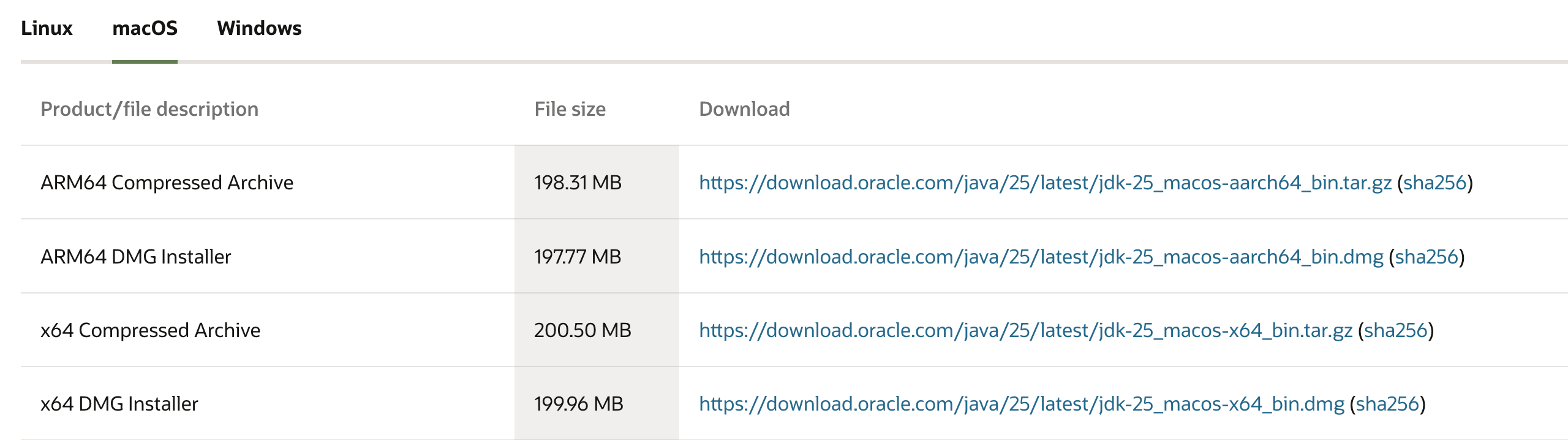
Task: Switch to the Linux tab
Action: [x=47, y=28]
